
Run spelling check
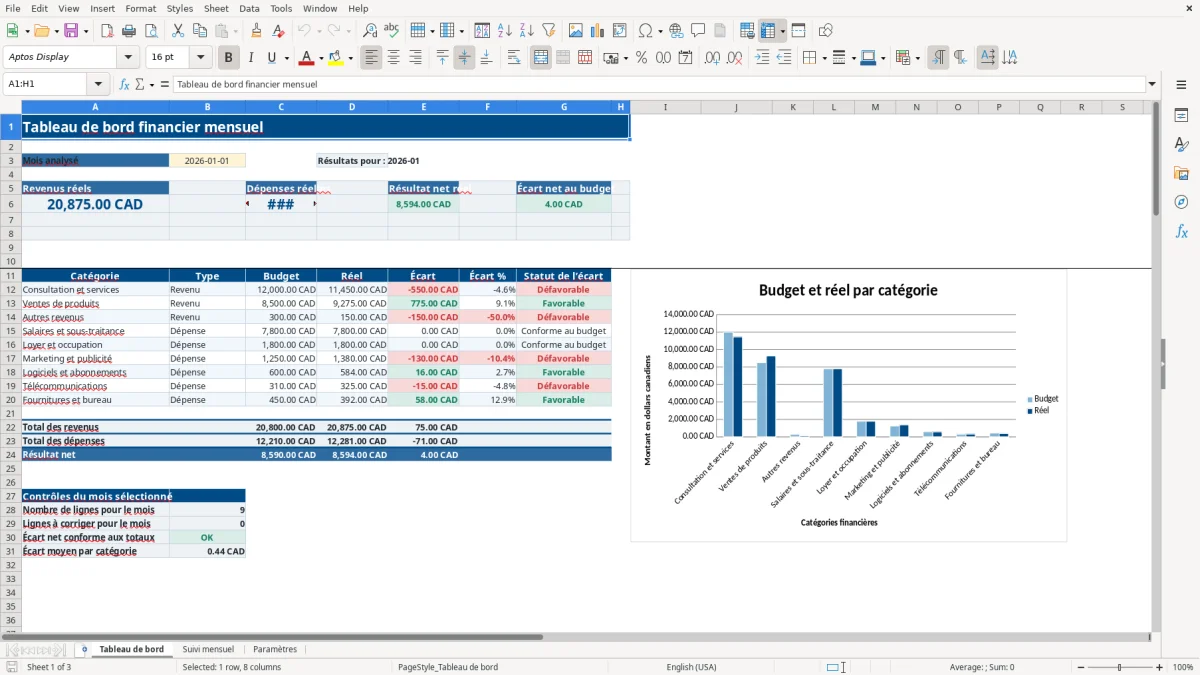coord(391,31)
